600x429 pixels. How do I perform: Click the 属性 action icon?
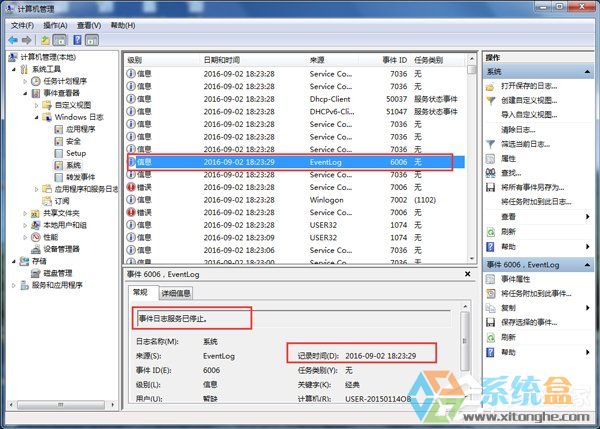tap(491, 159)
